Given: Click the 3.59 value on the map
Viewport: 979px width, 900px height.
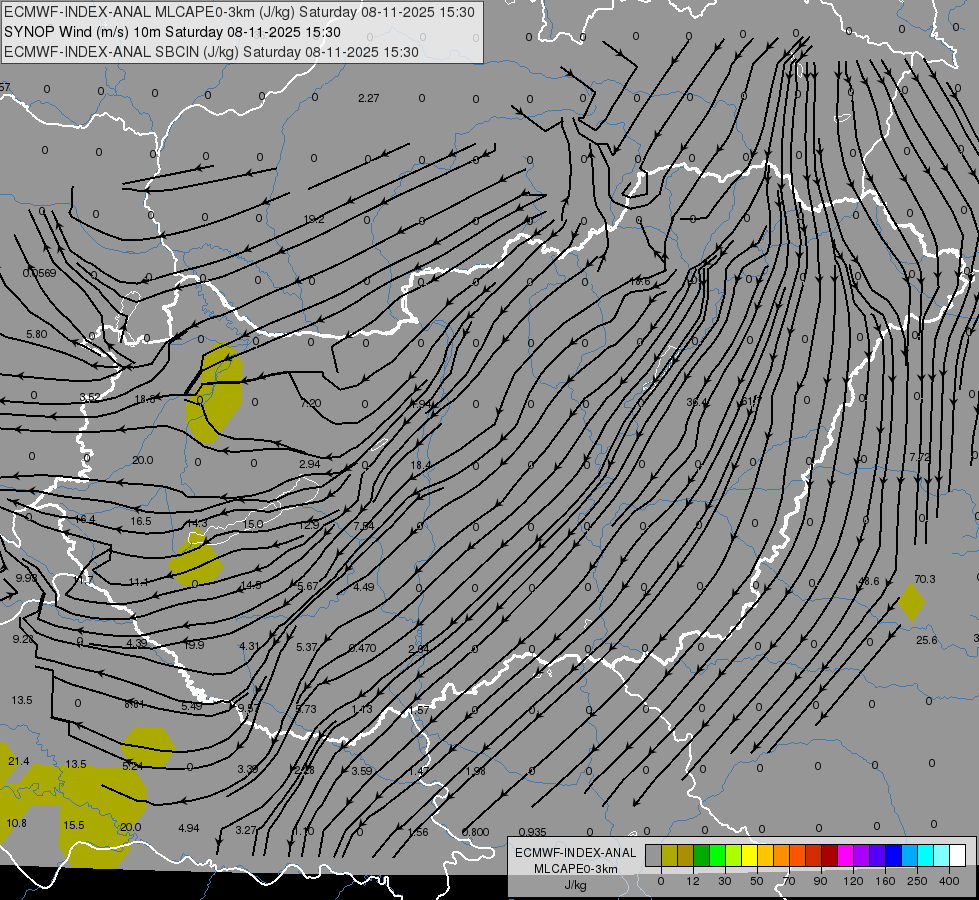Looking at the screenshot, I should [362, 771].
